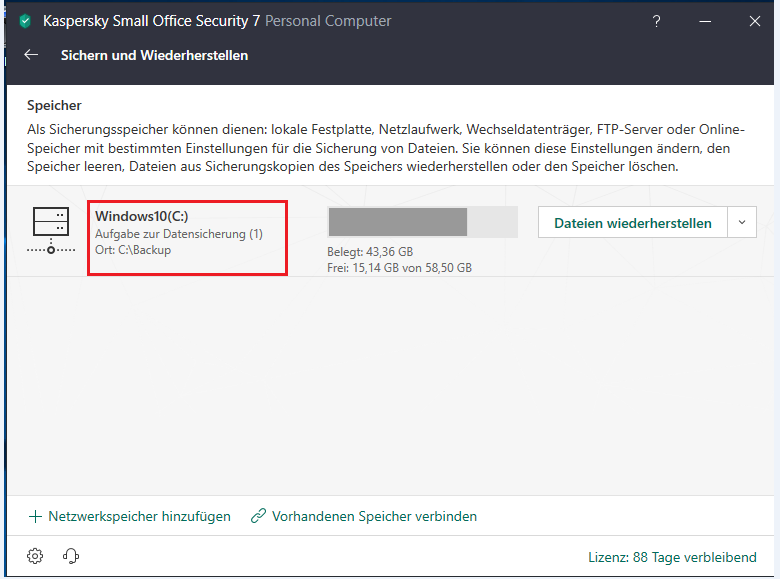Viewport: 780px width, 579px height.
Task: Open settings with the gear icon
Action: point(36,556)
